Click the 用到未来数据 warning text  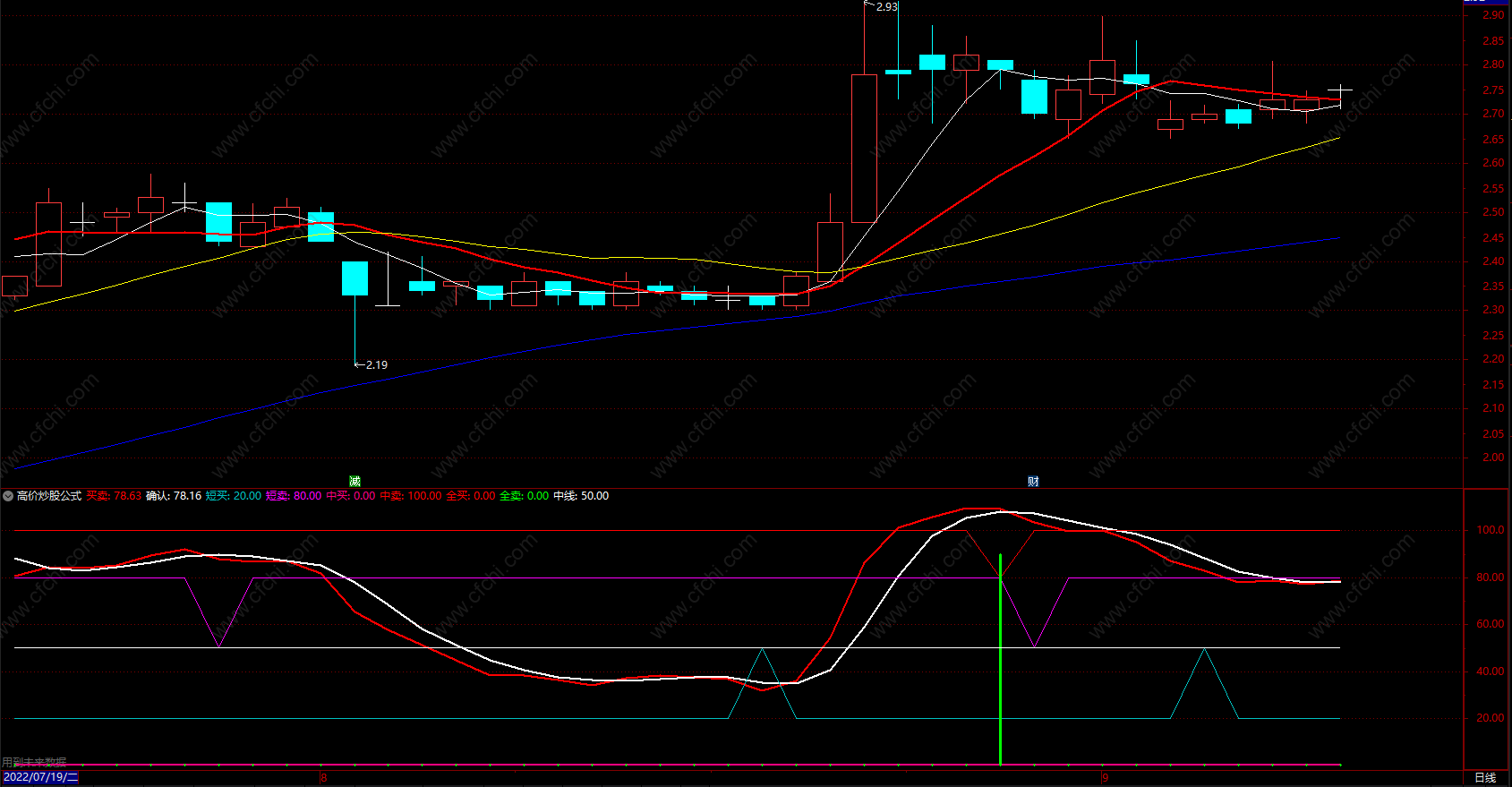tap(34, 762)
